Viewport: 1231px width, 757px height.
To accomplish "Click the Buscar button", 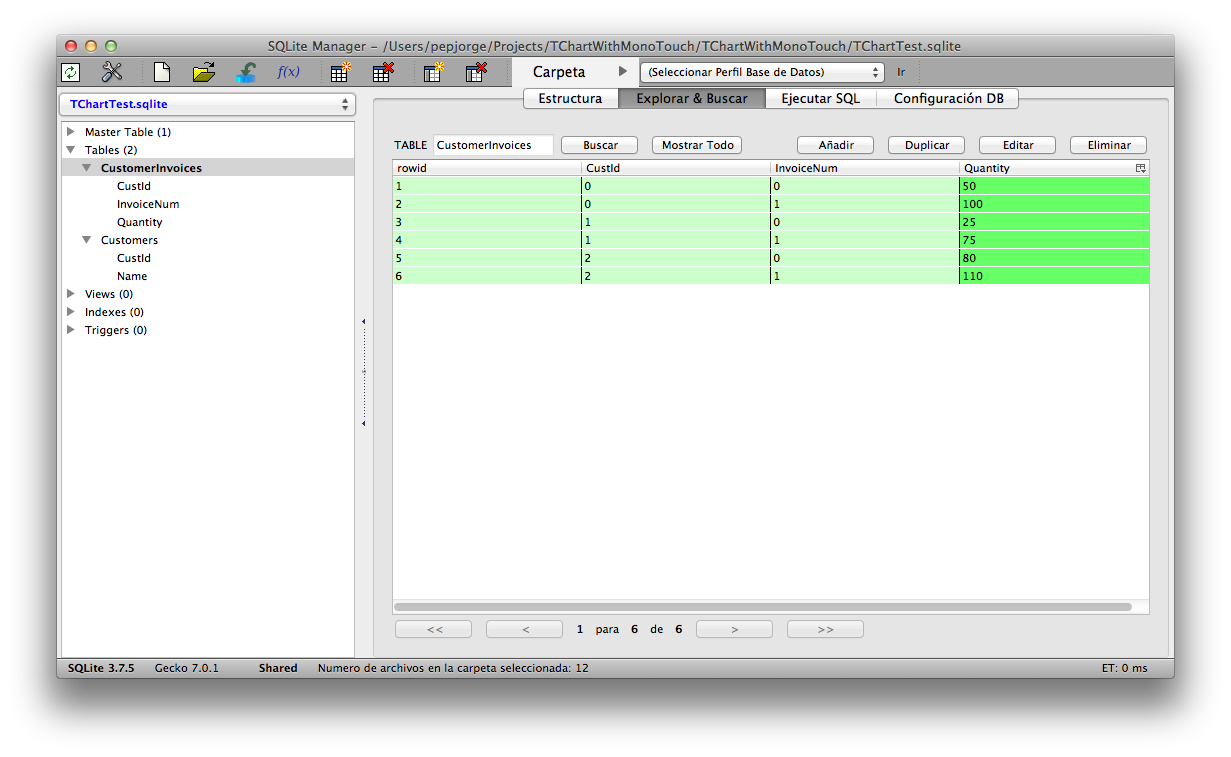I will coord(600,145).
